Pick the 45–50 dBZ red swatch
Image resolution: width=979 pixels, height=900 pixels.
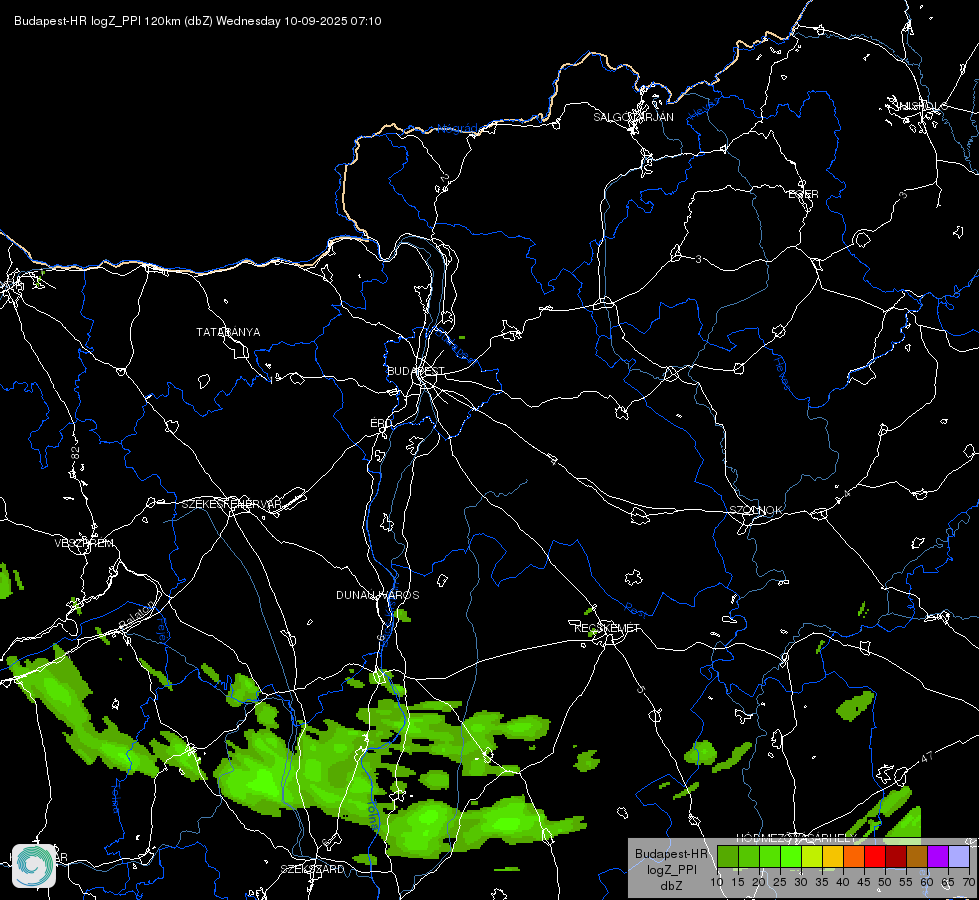pos(875,856)
